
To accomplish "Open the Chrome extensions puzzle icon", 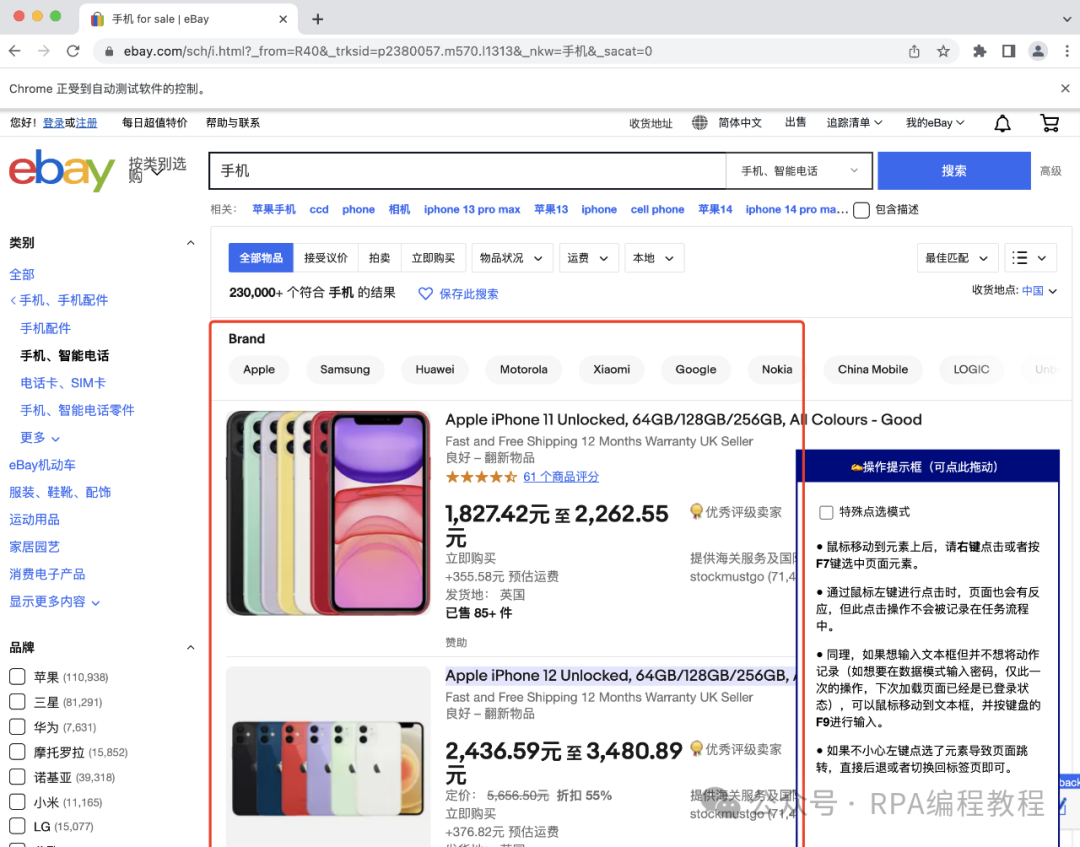I will [979, 51].
